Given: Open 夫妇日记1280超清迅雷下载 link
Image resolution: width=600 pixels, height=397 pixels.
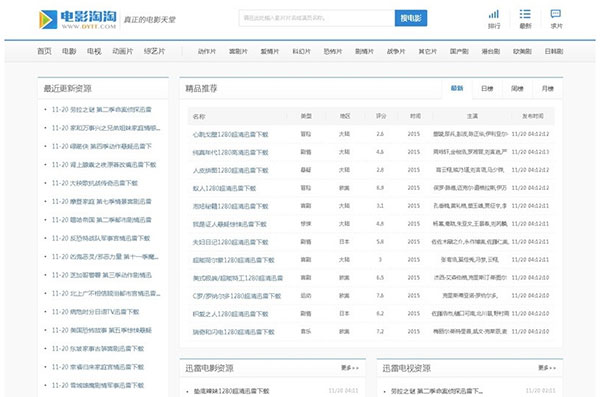Looking at the screenshot, I should coord(230,242).
